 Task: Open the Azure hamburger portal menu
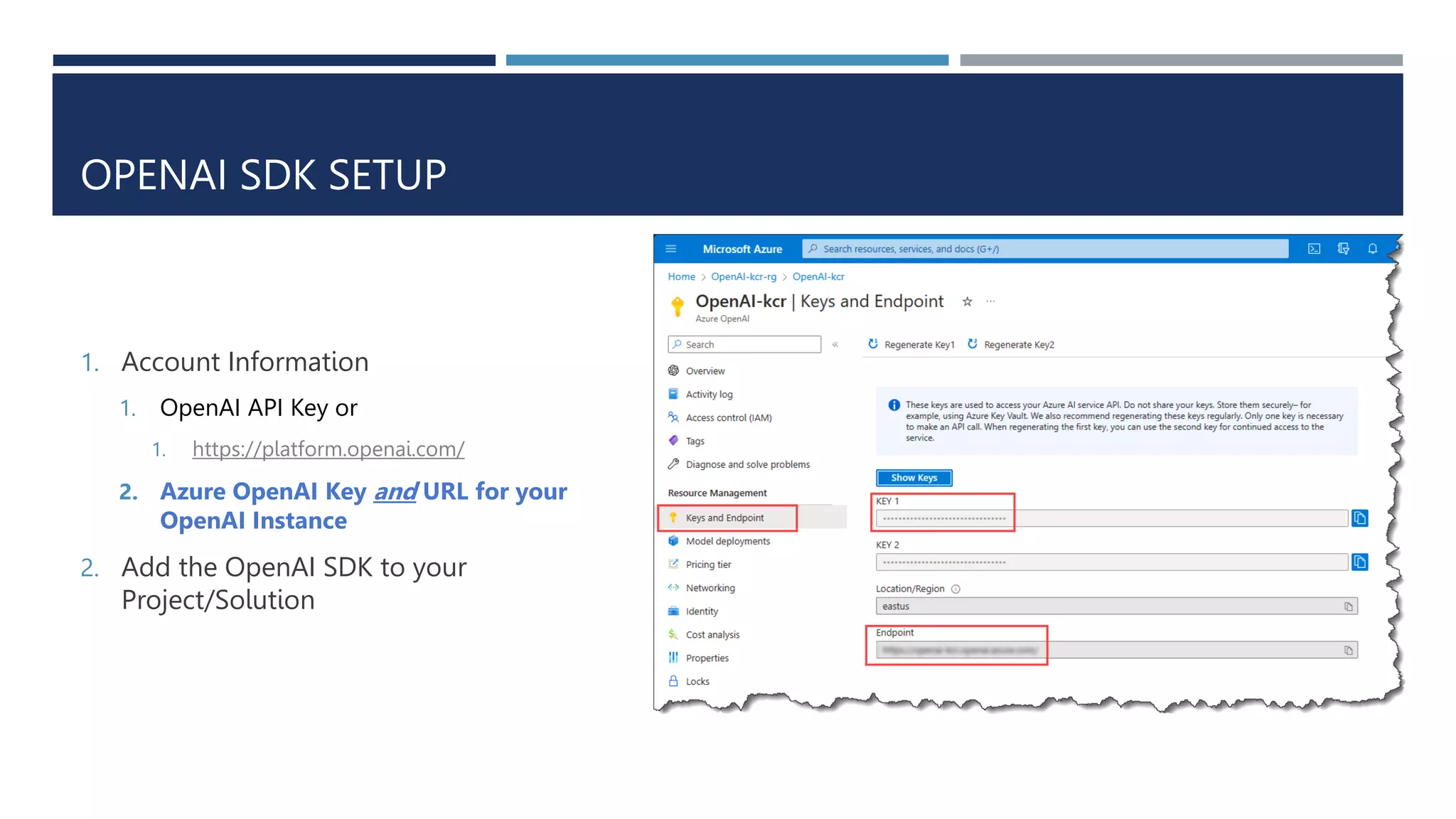tap(670, 249)
